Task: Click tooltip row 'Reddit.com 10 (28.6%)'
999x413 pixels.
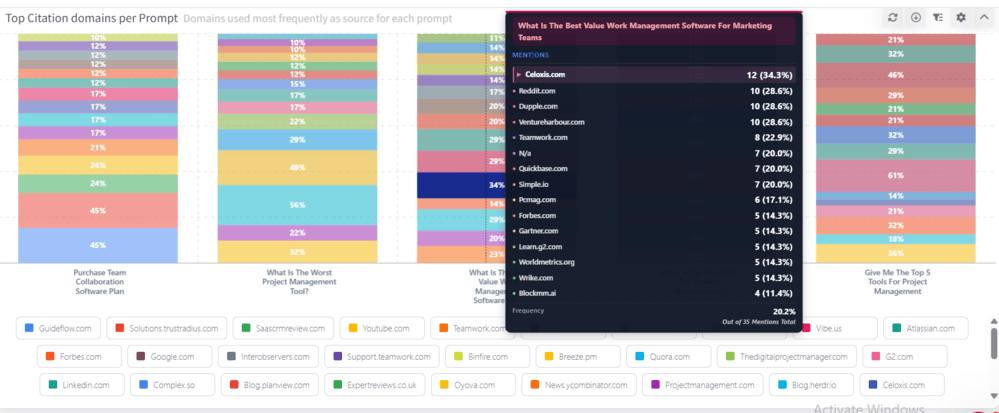Action: (654, 91)
